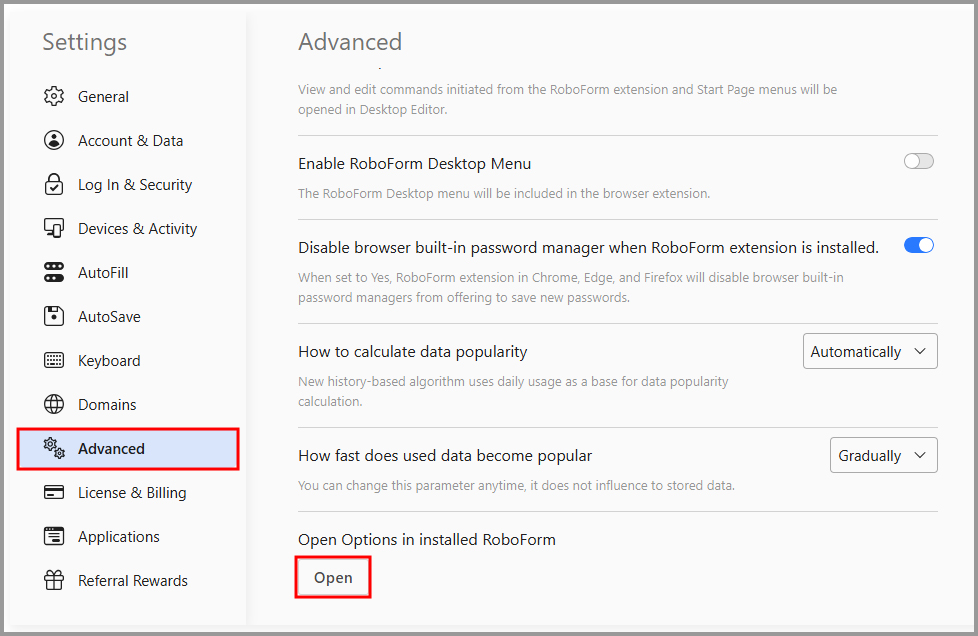This screenshot has height=636, width=978.
Task: Click the License & Billing card icon
Action: (x=54, y=493)
